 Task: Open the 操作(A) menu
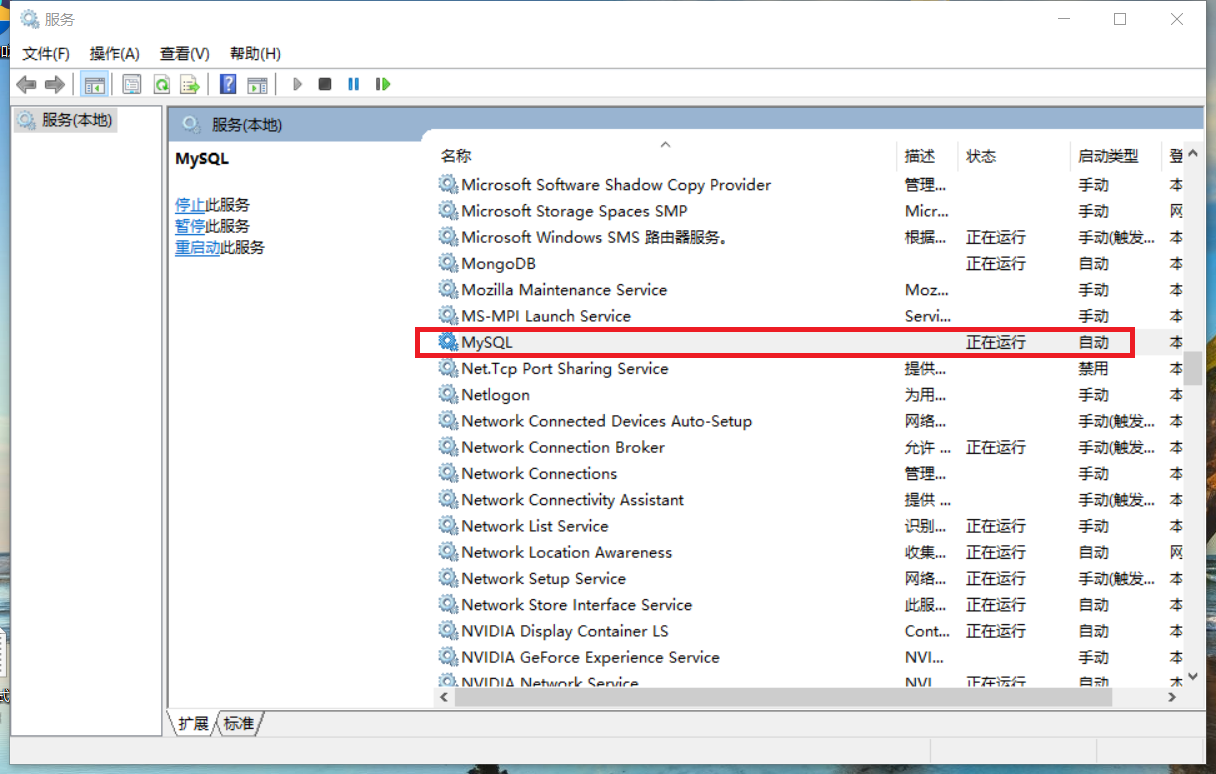click(115, 53)
